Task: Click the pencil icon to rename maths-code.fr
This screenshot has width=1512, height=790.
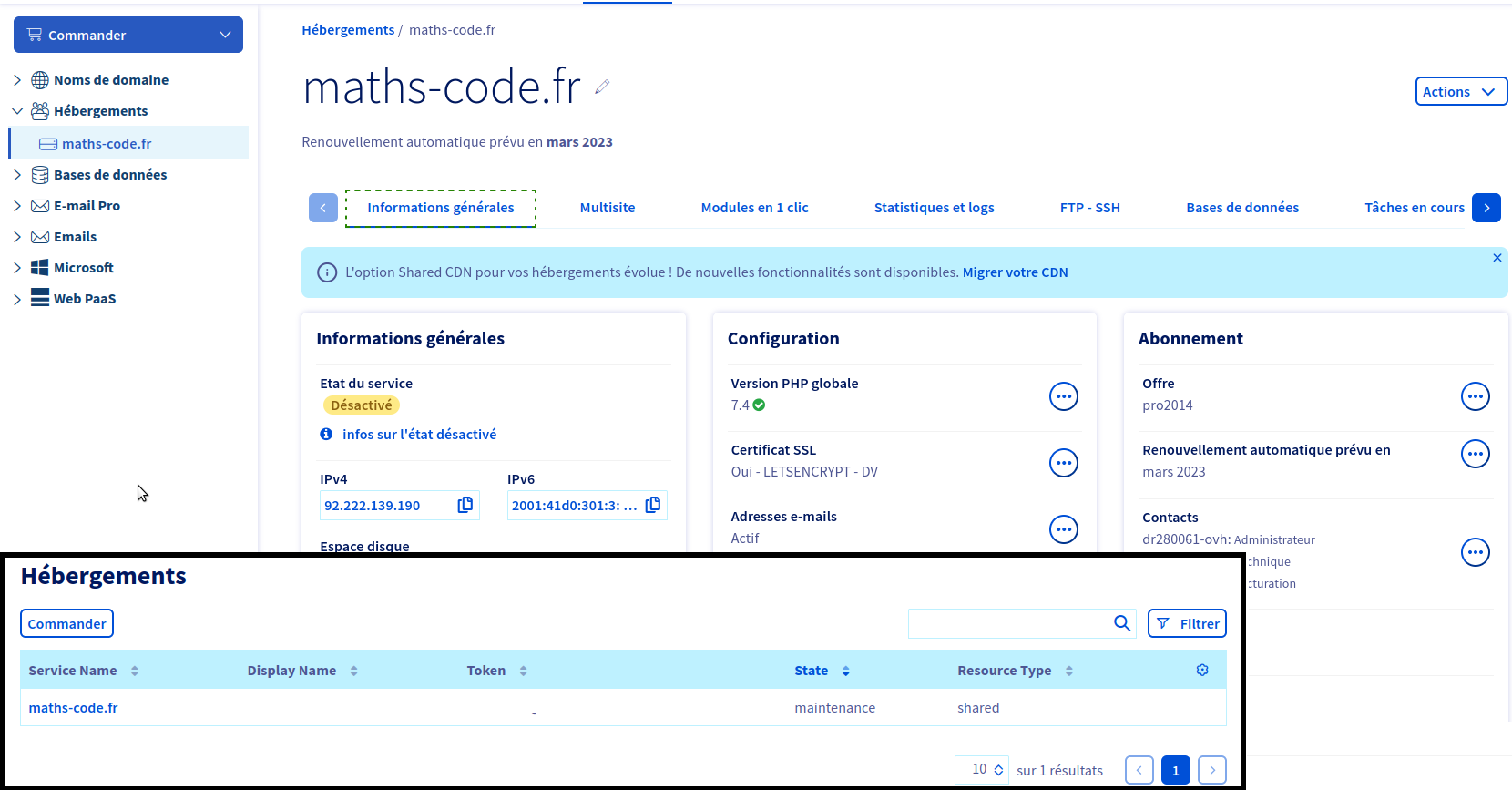Action: tap(601, 87)
